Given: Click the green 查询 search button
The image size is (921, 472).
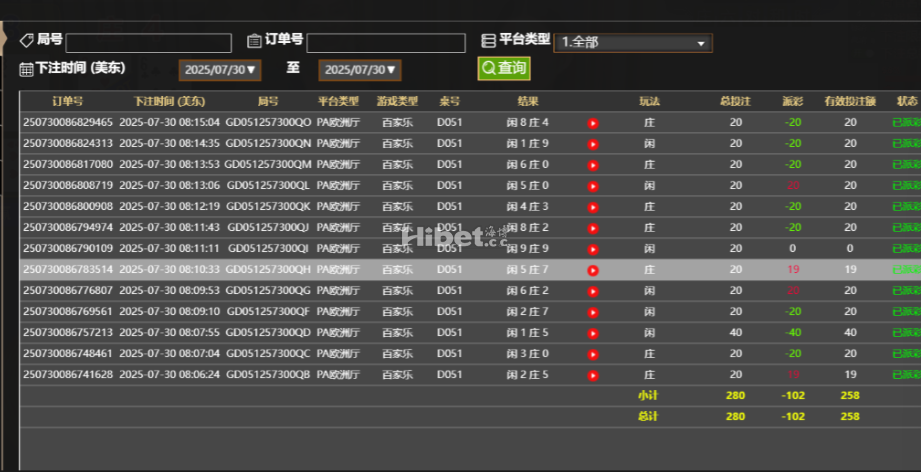Looking at the screenshot, I should click(x=503, y=68).
